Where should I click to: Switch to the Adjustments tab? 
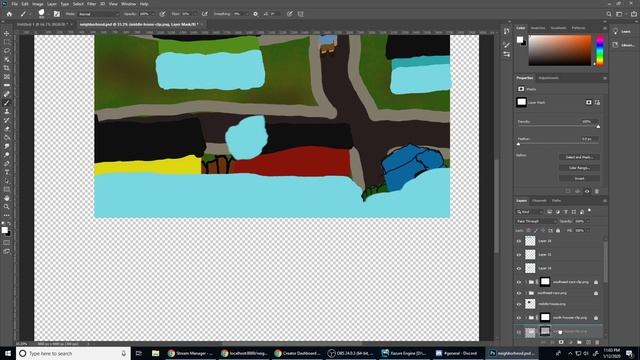549,78
